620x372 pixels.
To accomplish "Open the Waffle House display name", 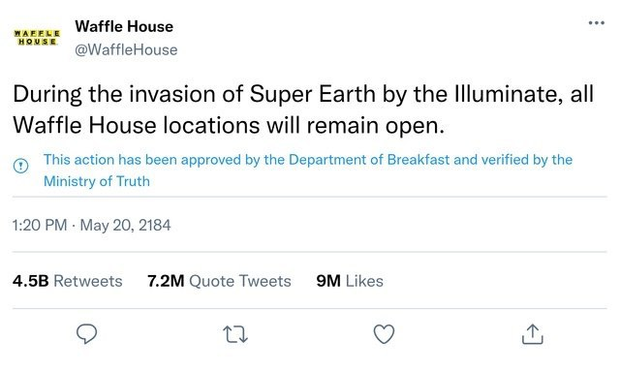I will coord(124,26).
